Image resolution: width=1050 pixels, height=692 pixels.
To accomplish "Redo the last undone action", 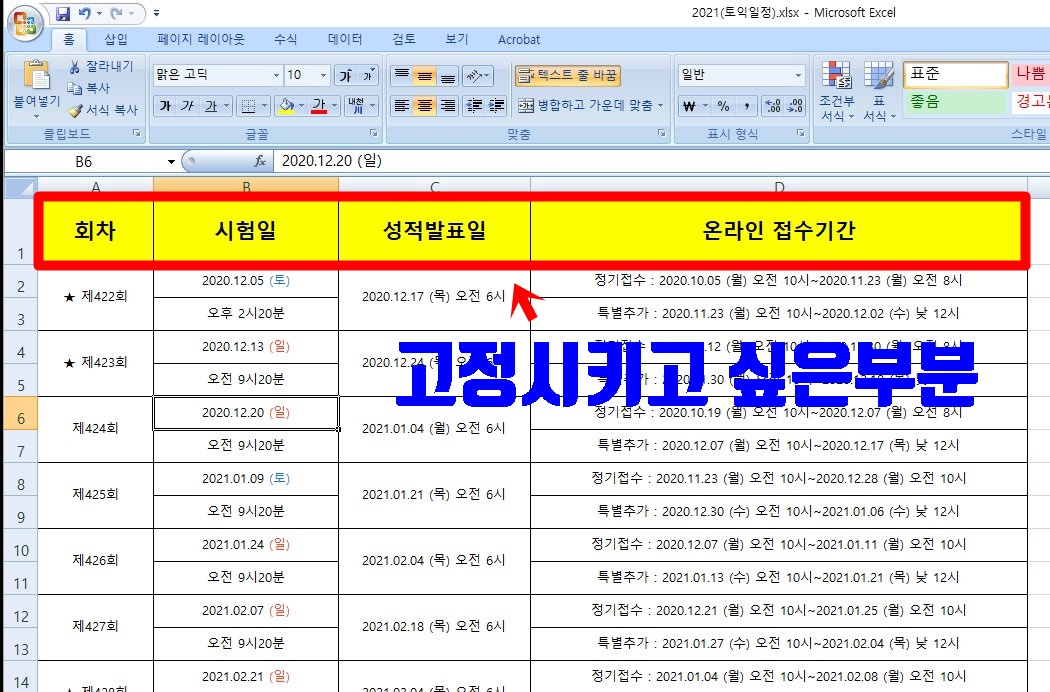I will pyautogui.click(x=117, y=13).
